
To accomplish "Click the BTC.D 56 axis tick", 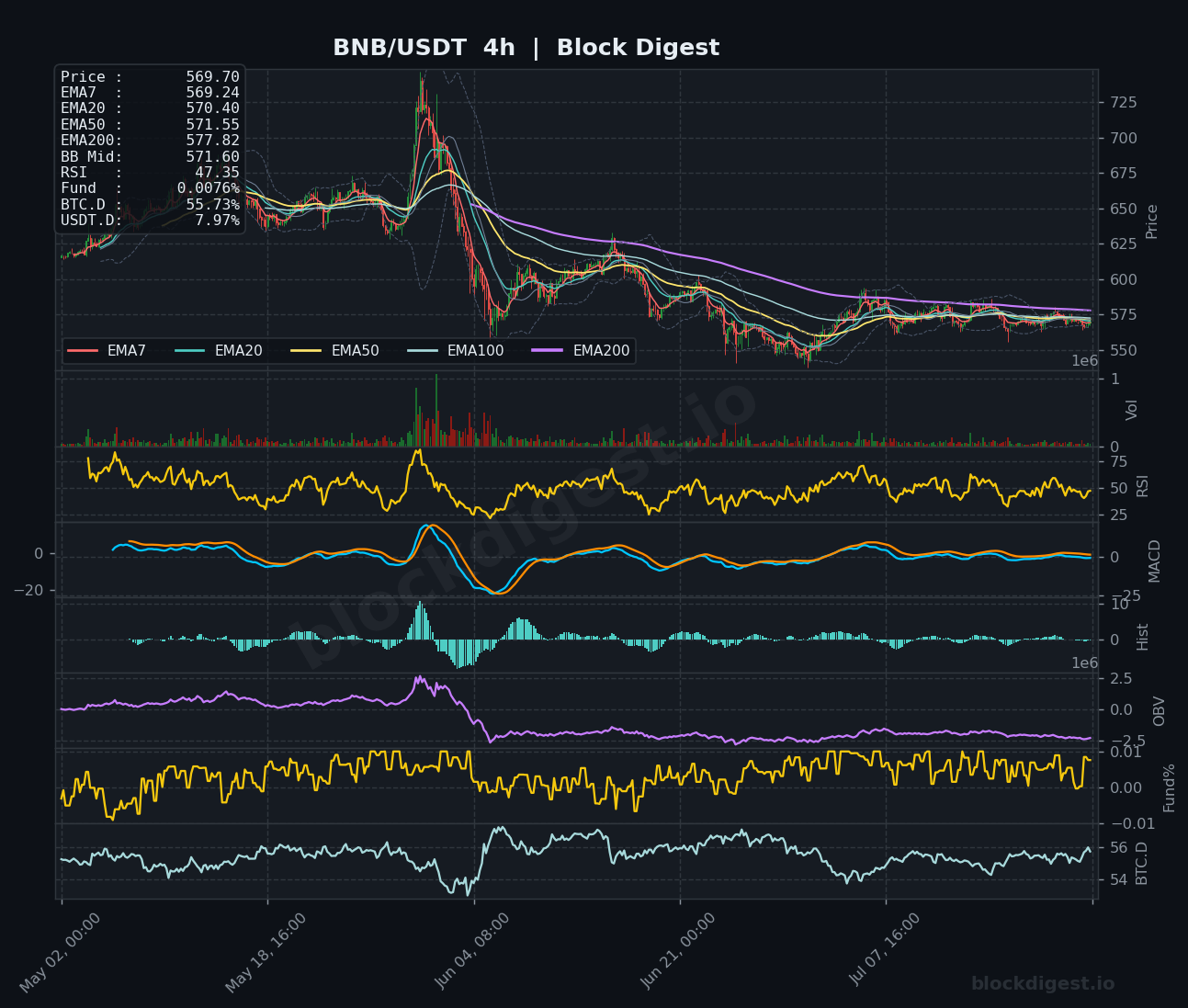I will coord(1119,848).
